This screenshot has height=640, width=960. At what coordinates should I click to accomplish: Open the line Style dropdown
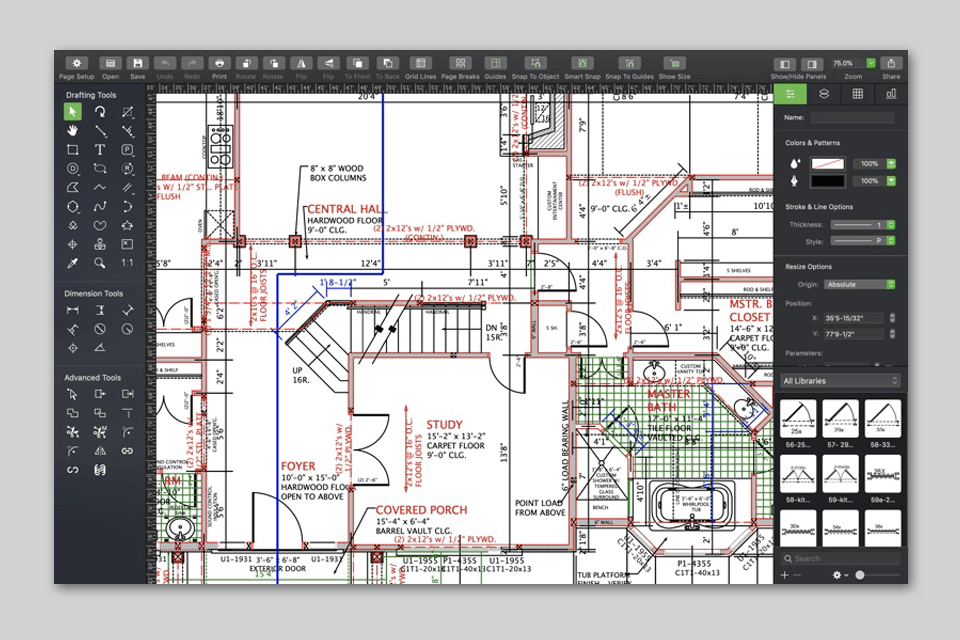pyautogui.click(x=863, y=241)
